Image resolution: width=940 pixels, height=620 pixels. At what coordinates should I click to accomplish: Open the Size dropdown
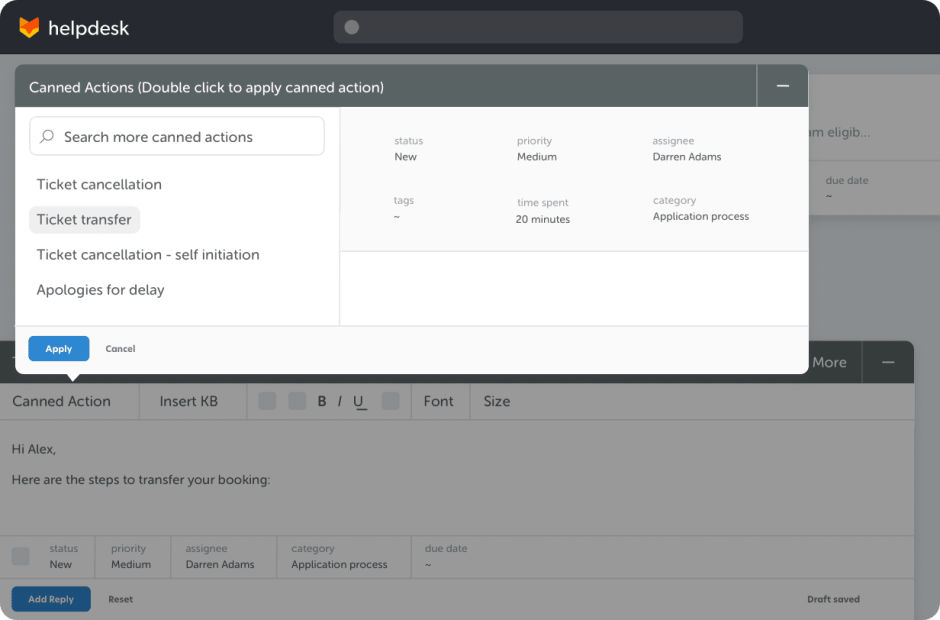point(497,401)
